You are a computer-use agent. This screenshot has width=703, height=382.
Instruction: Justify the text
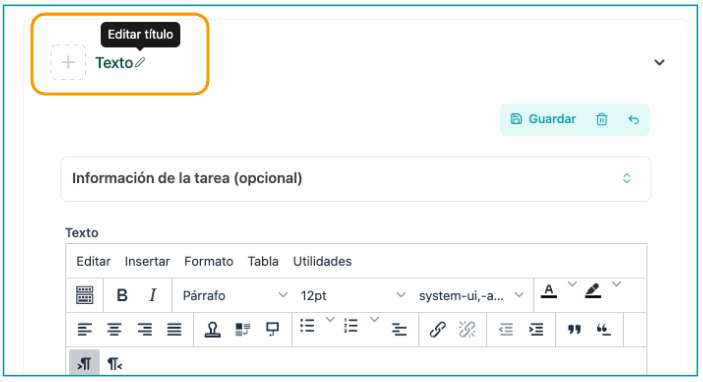[174, 330]
